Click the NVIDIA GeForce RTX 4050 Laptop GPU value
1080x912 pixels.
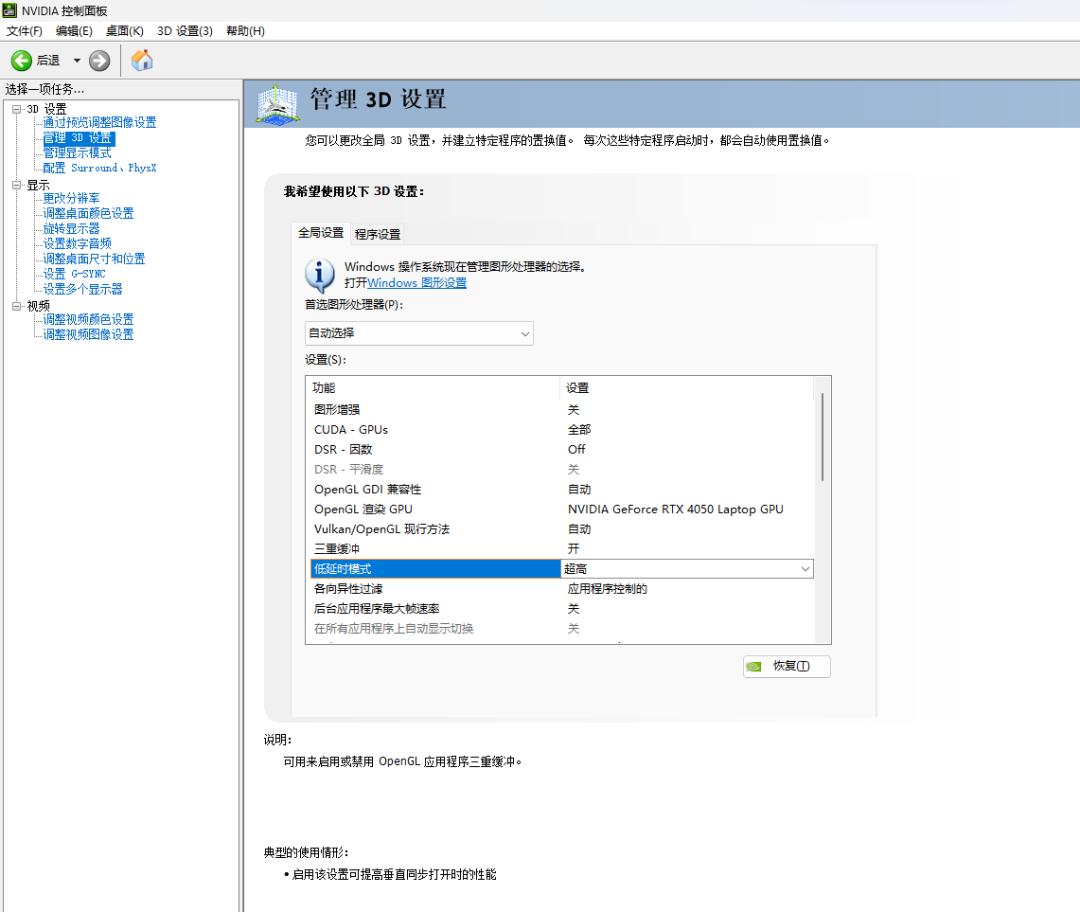[x=676, y=510]
